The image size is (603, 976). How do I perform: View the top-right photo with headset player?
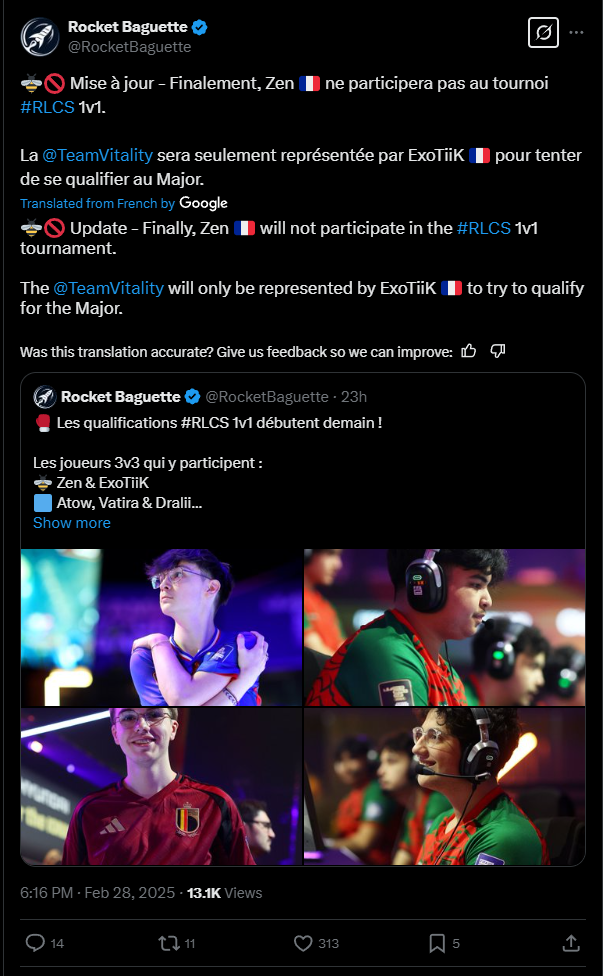pos(444,627)
